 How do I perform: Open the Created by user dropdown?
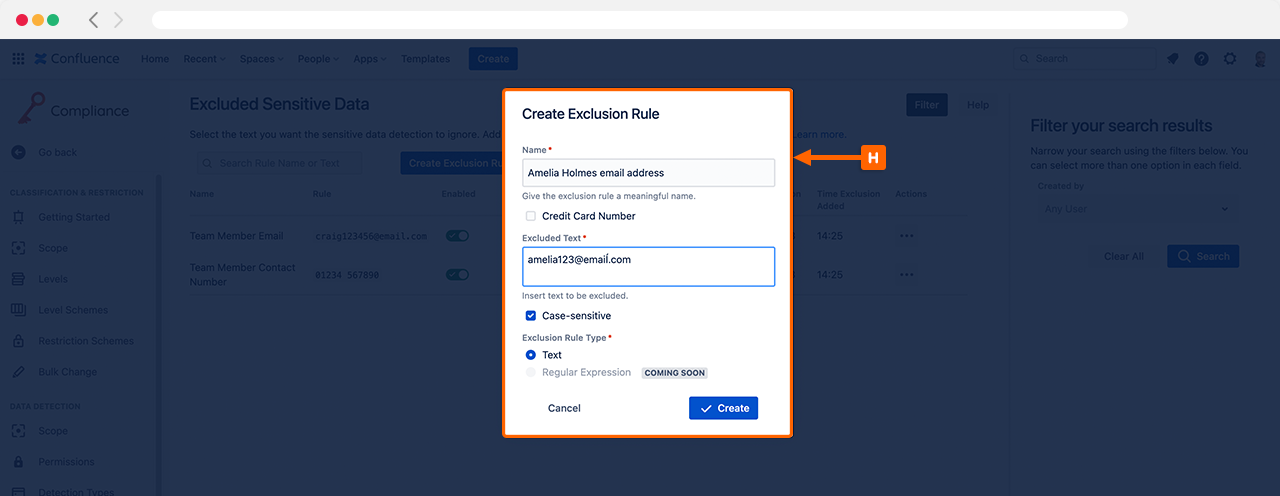1134,209
